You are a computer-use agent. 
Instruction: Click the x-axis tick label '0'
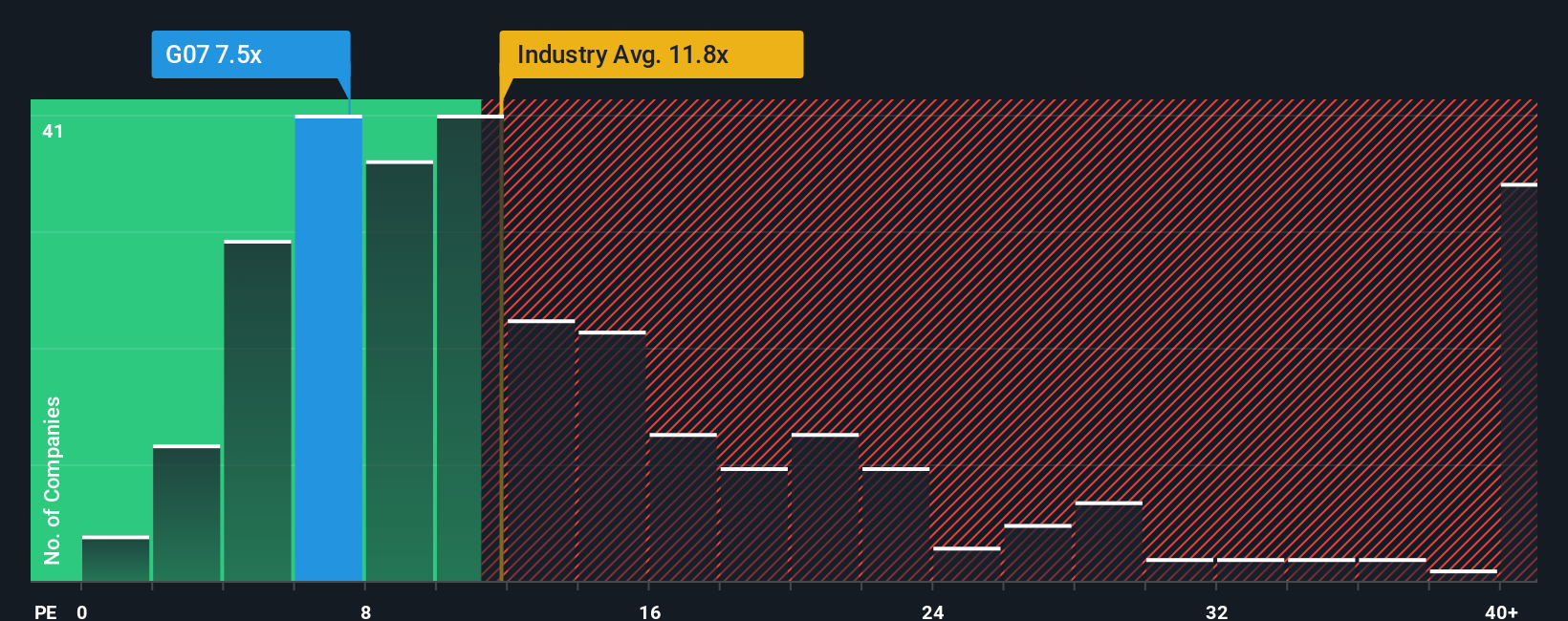(x=82, y=611)
